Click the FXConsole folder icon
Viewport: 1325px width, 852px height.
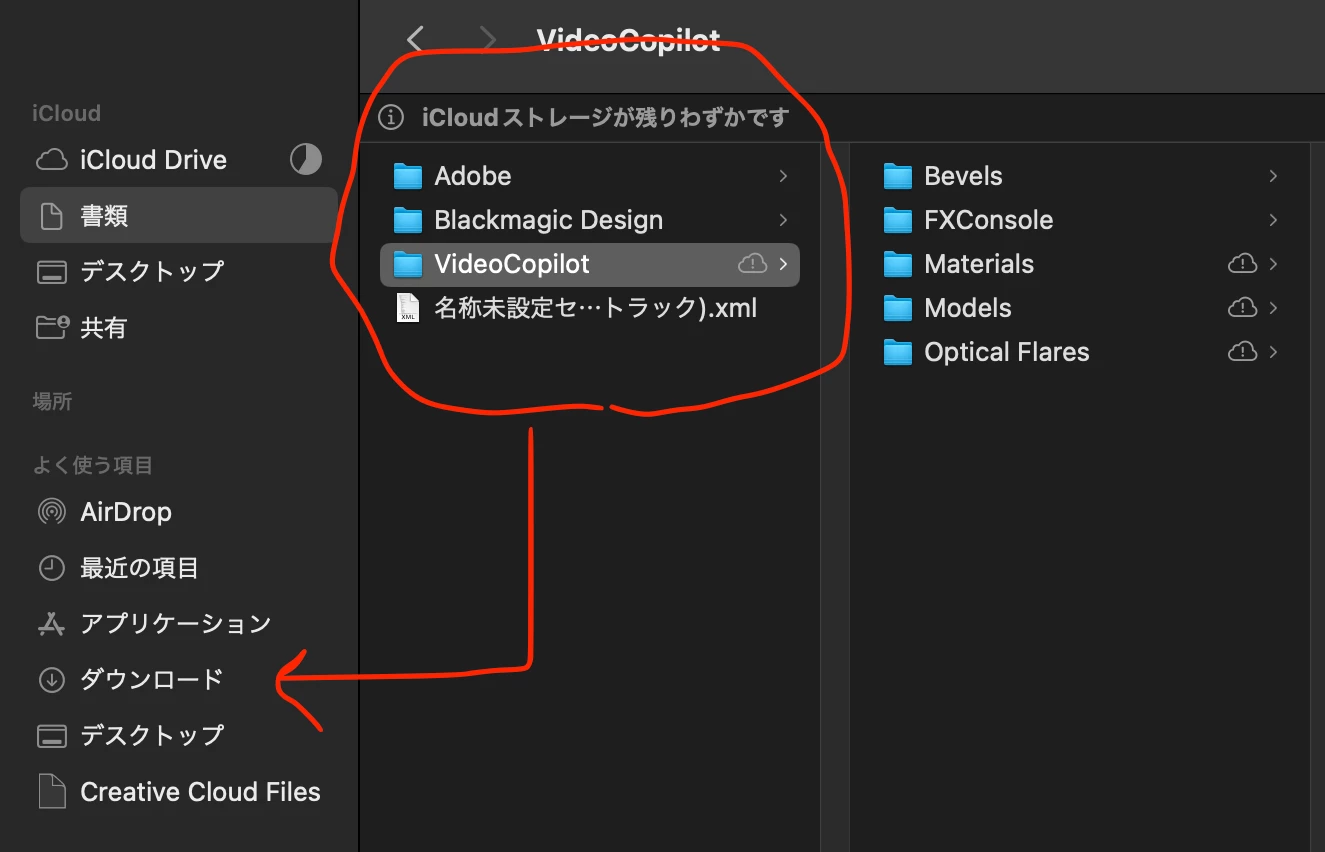click(898, 220)
